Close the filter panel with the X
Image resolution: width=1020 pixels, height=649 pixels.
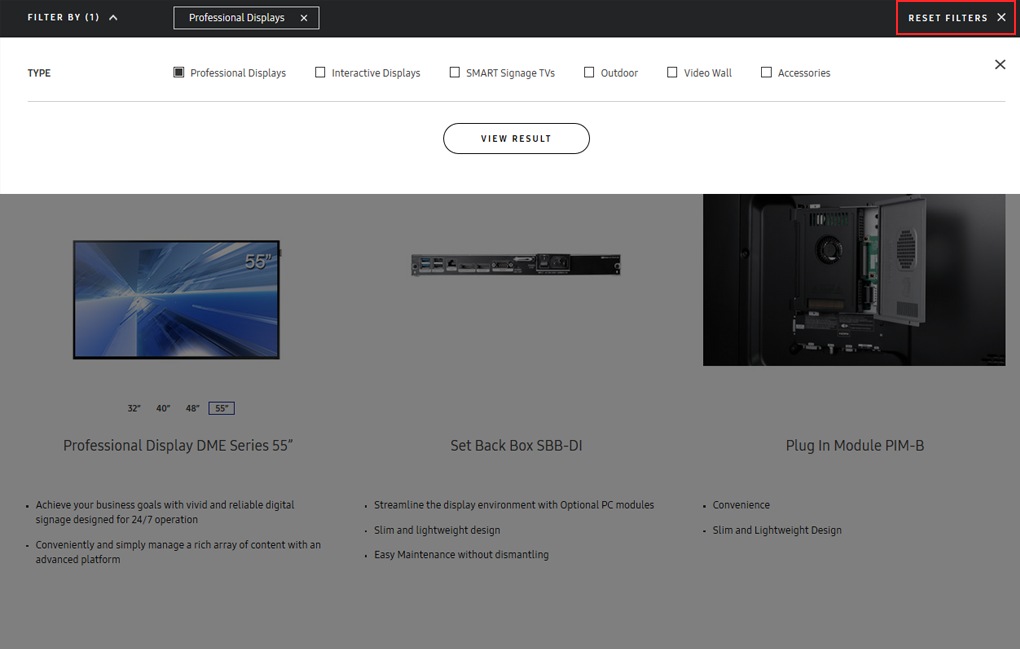(x=1000, y=64)
